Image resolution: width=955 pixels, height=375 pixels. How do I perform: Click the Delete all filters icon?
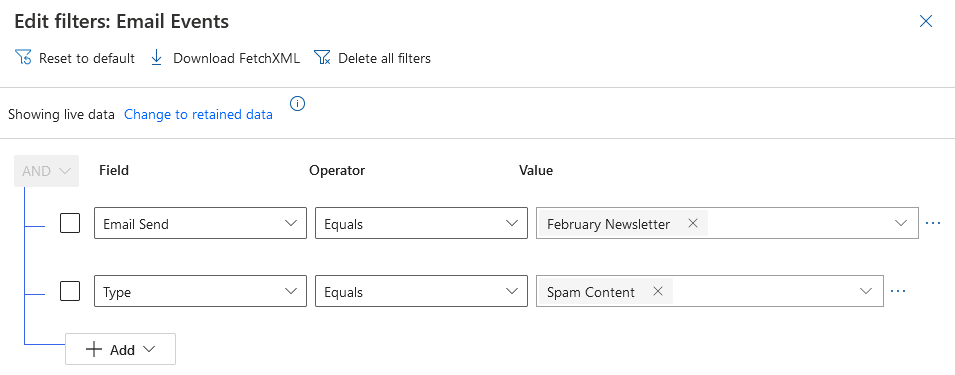(x=322, y=58)
